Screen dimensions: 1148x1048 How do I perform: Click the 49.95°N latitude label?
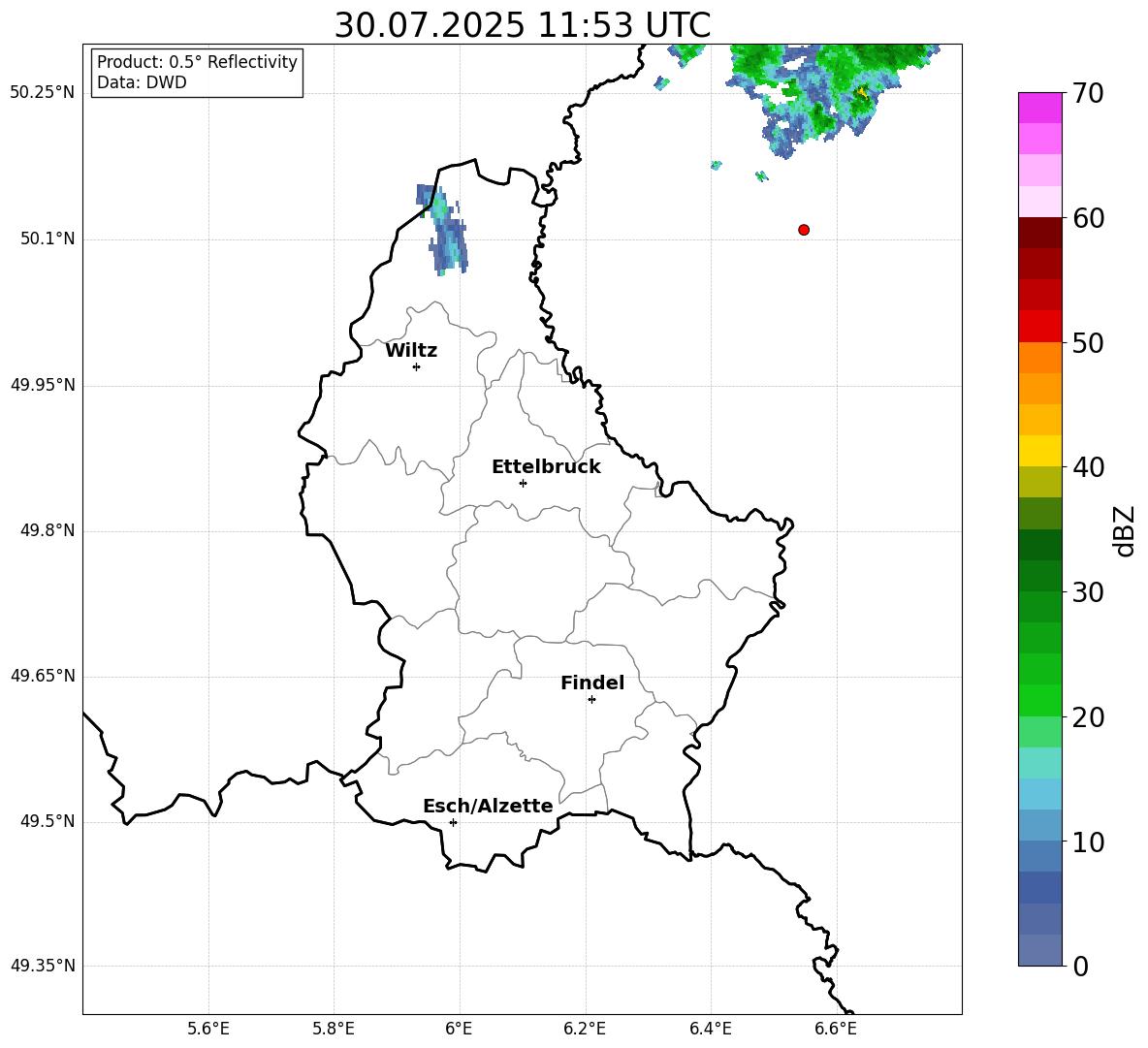tap(43, 385)
